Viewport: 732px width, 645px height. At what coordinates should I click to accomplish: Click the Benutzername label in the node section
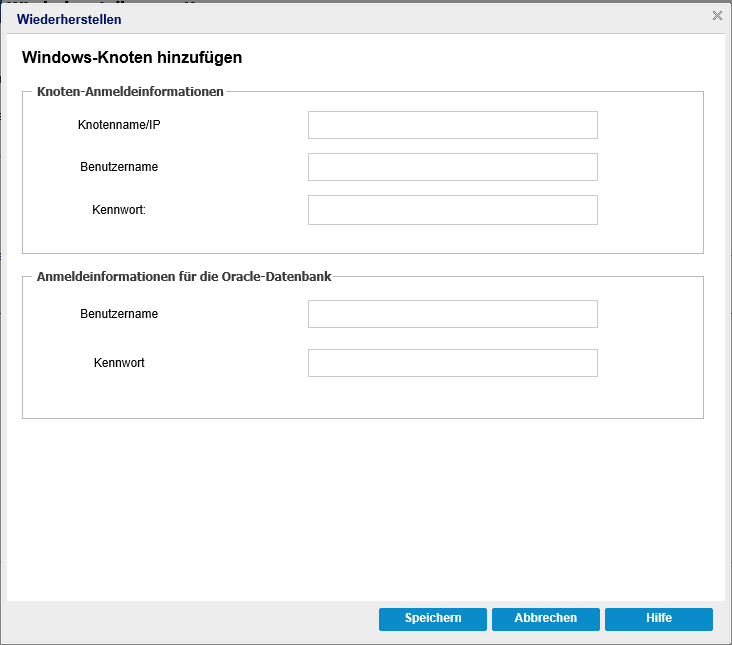(119, 167)
